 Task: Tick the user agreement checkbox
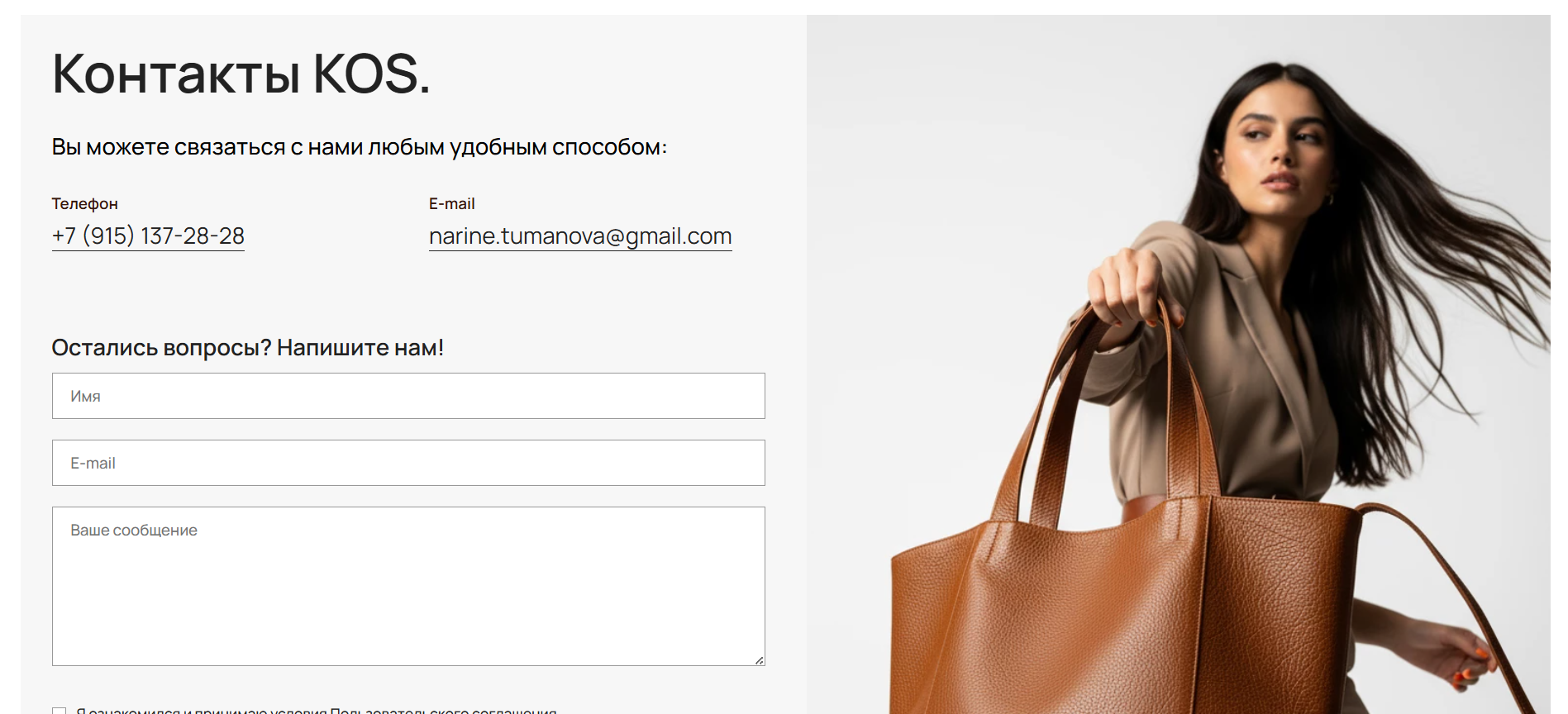[59, 711]
